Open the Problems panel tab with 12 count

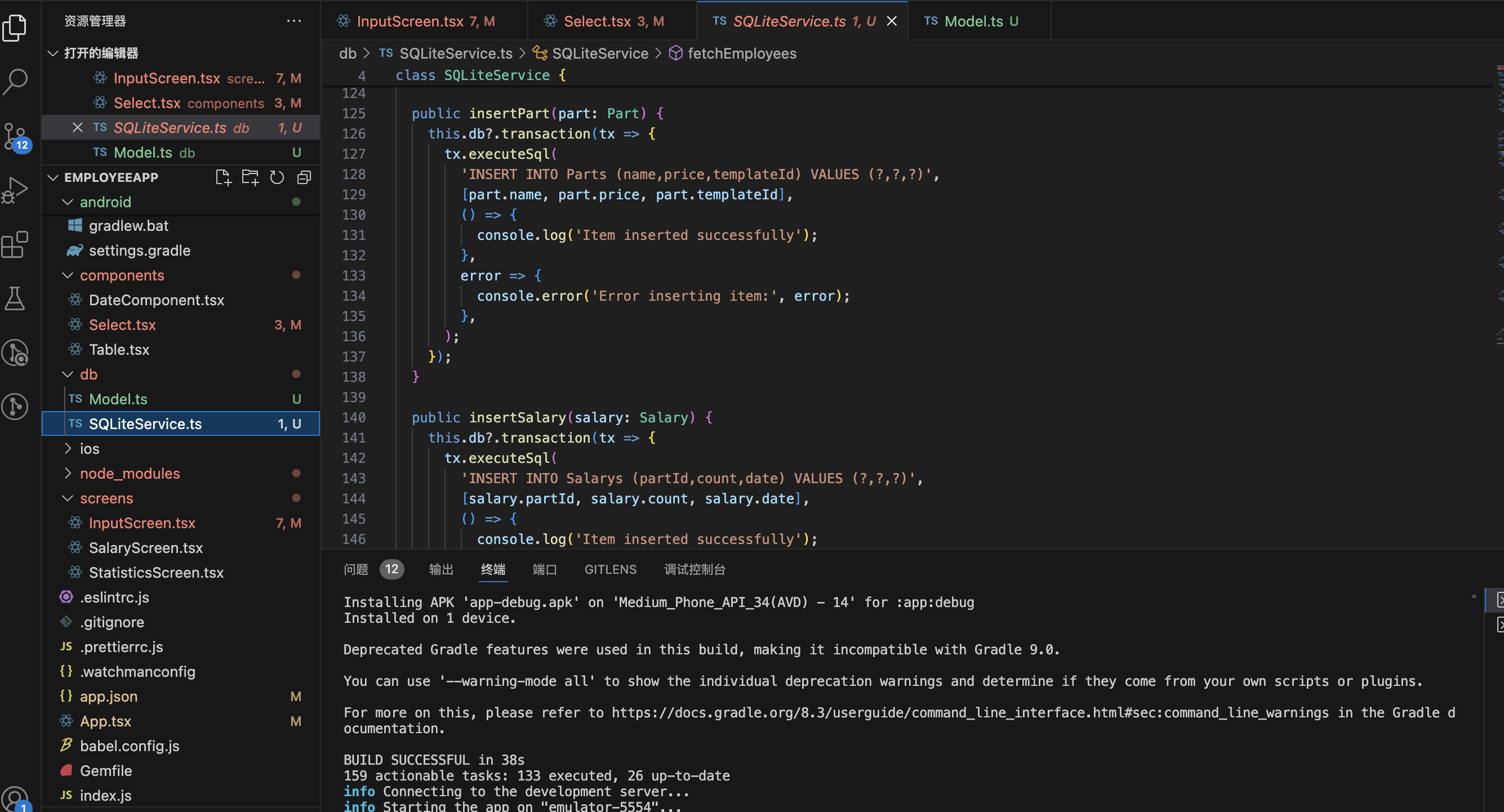click(x=373, y=569)
